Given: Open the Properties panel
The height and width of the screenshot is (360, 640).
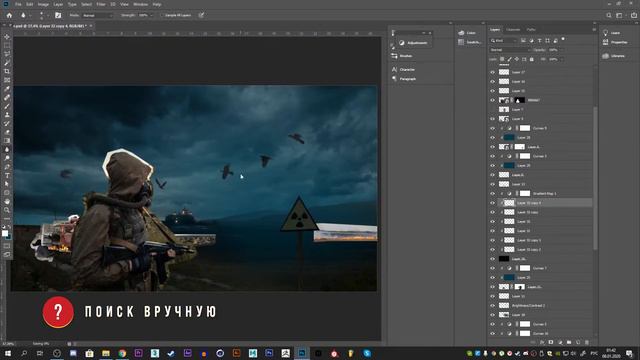Looking at the screenshot, I should point(615,42).
